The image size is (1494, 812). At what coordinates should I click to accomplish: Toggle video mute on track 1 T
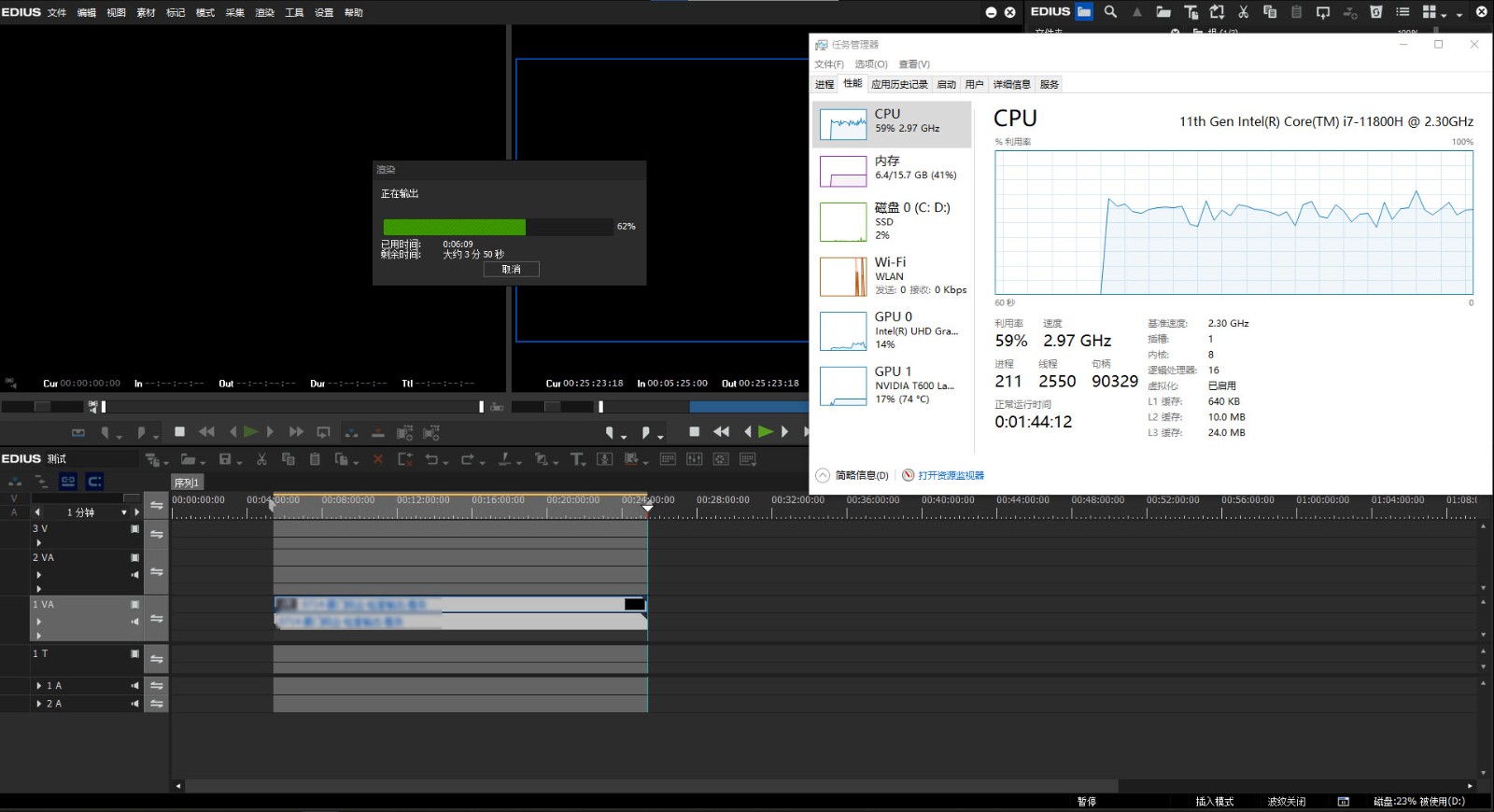pos(134,653)
